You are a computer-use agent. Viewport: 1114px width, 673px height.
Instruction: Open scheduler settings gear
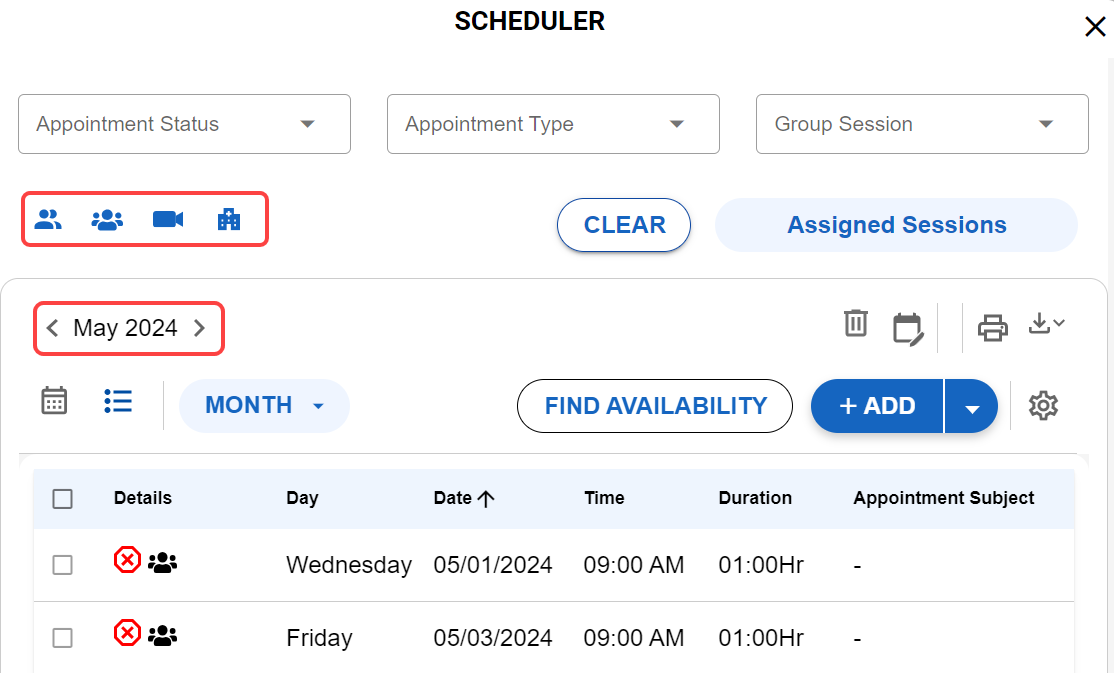click(1043, 405)
